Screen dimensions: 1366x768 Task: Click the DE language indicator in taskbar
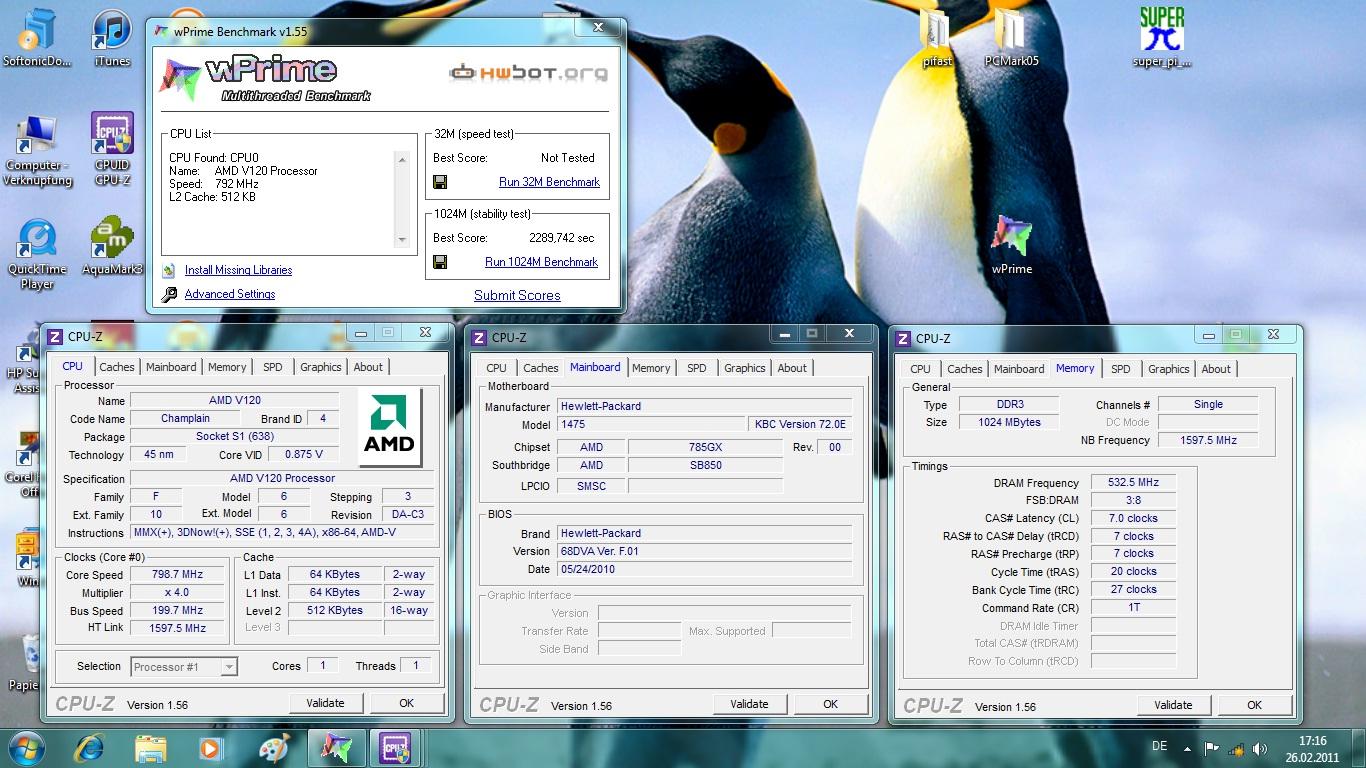pyautogui.click(x=1160, y=746)
